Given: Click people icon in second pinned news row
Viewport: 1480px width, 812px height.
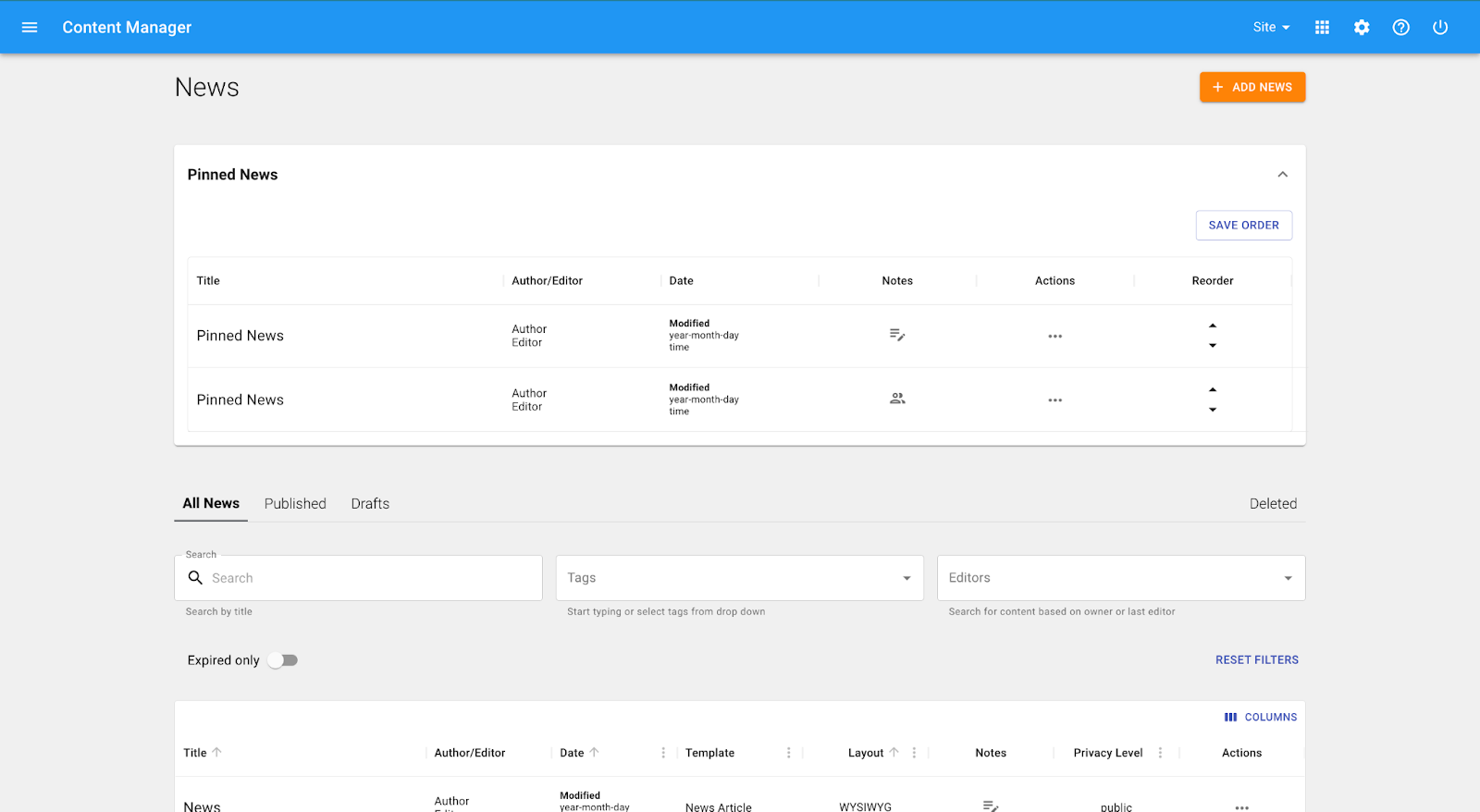Looking at the screenshot, I should click(897, 399).
